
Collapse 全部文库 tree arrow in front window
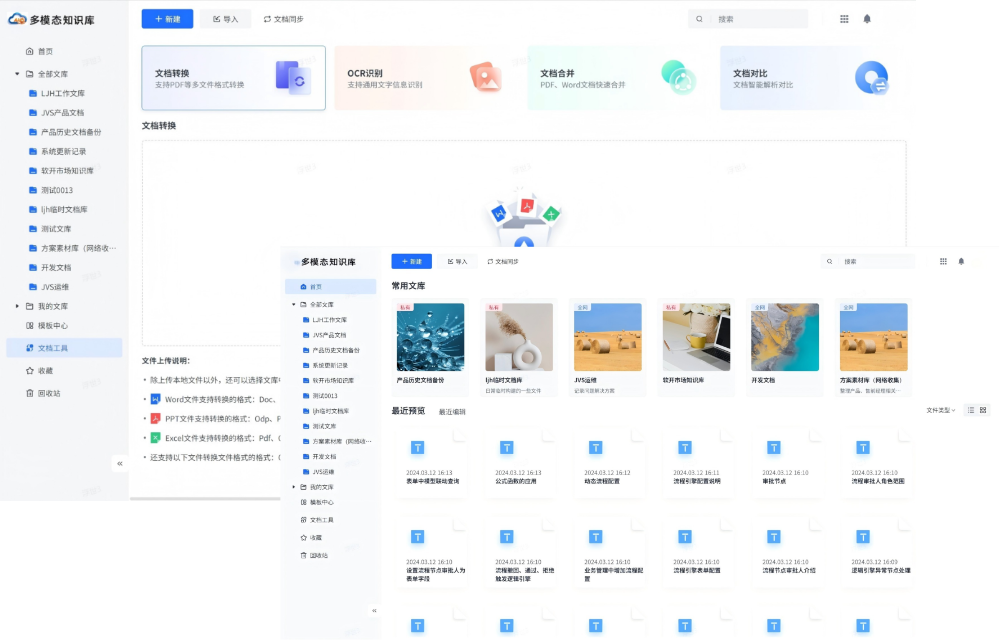click(x=294, y=305)
